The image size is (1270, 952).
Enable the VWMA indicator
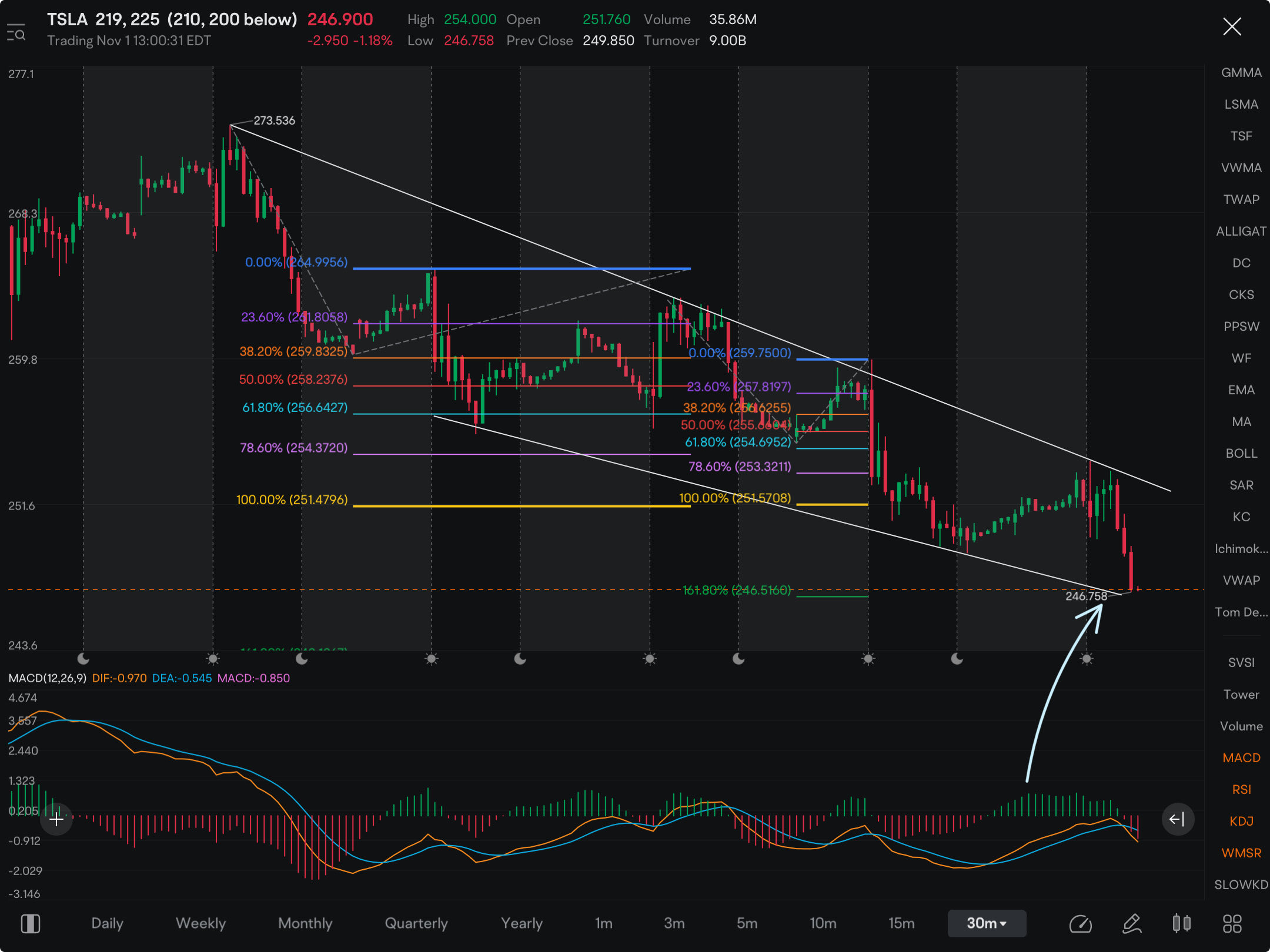coord(1241,168)
